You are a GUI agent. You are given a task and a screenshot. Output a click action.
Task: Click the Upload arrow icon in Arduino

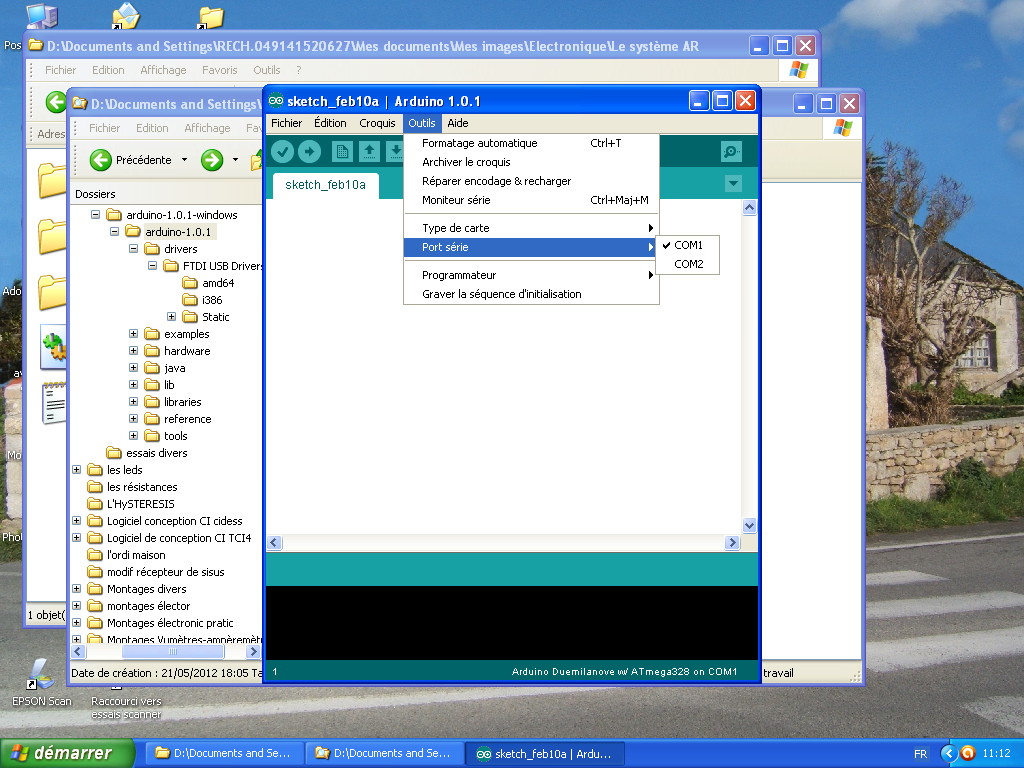click(x=309, y=151)
